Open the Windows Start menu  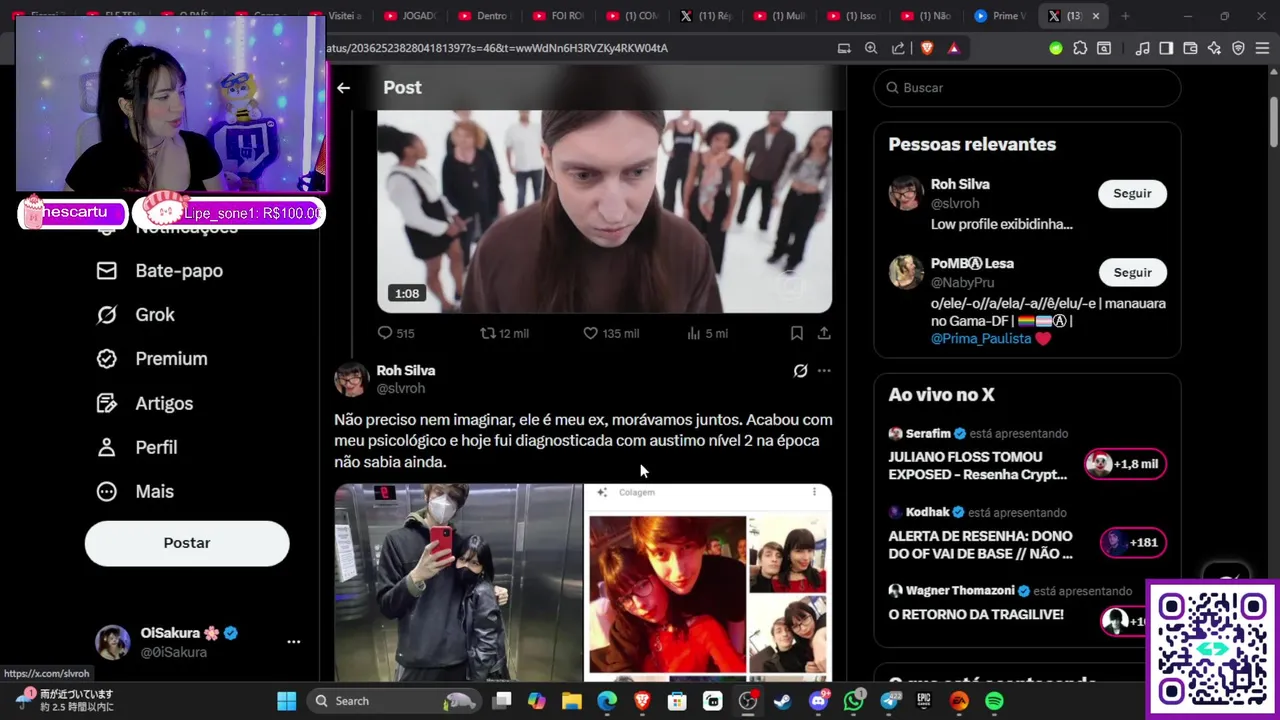tap(287, 701)
